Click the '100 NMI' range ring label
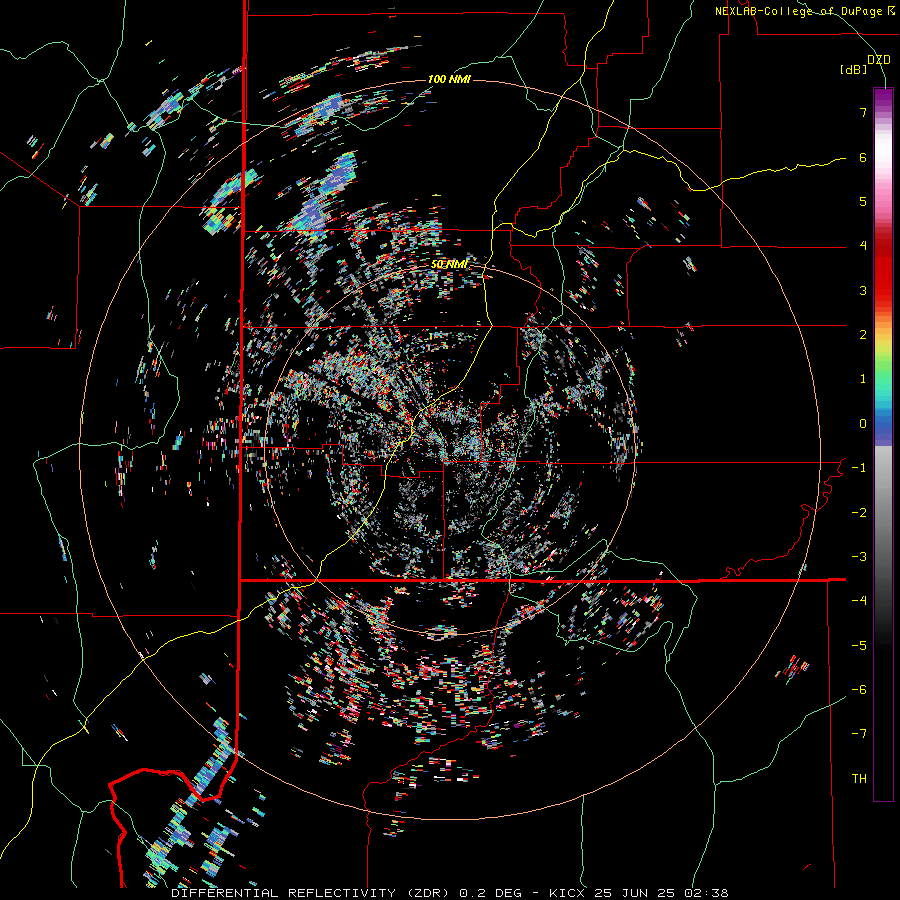The height and width of the screenshot is (900, 900). coord(449,79)
